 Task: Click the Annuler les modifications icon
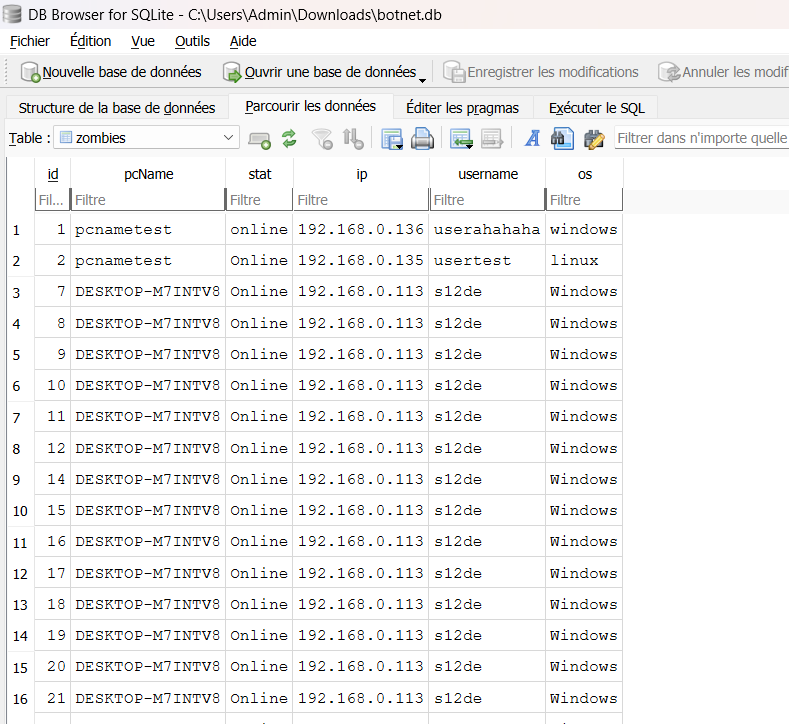tap(669, 72)
